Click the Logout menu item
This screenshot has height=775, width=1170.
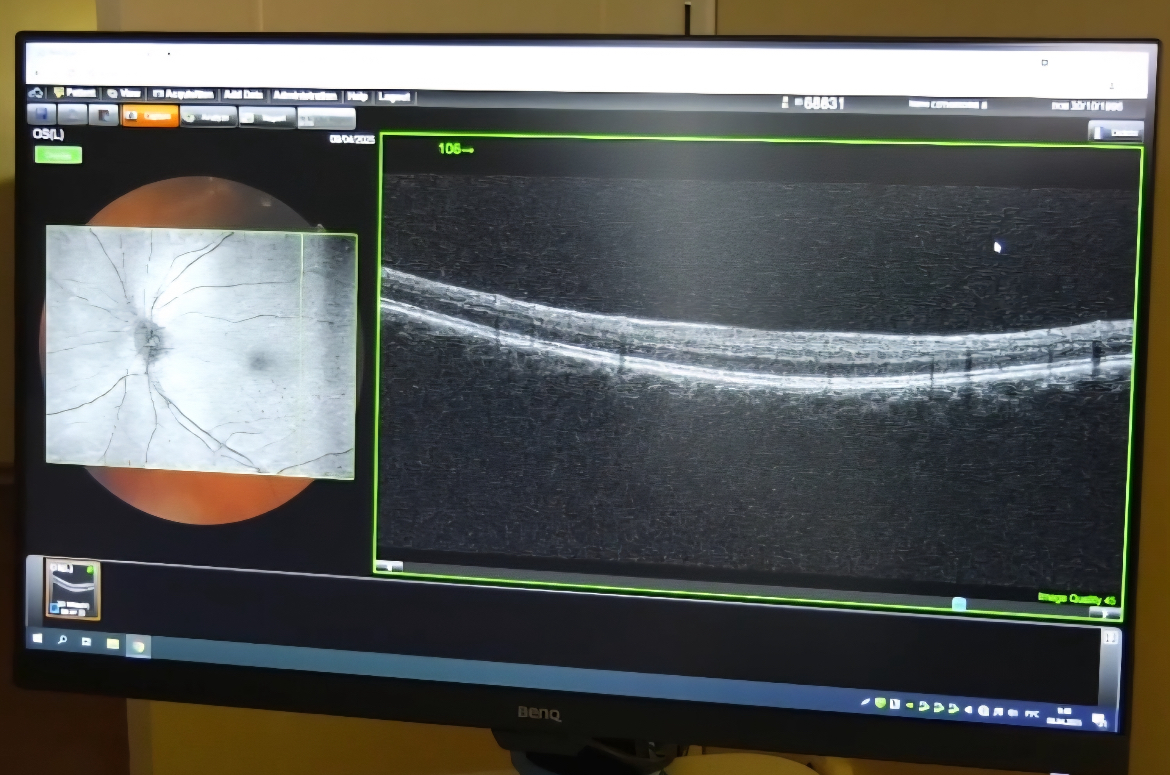point(394,97)
